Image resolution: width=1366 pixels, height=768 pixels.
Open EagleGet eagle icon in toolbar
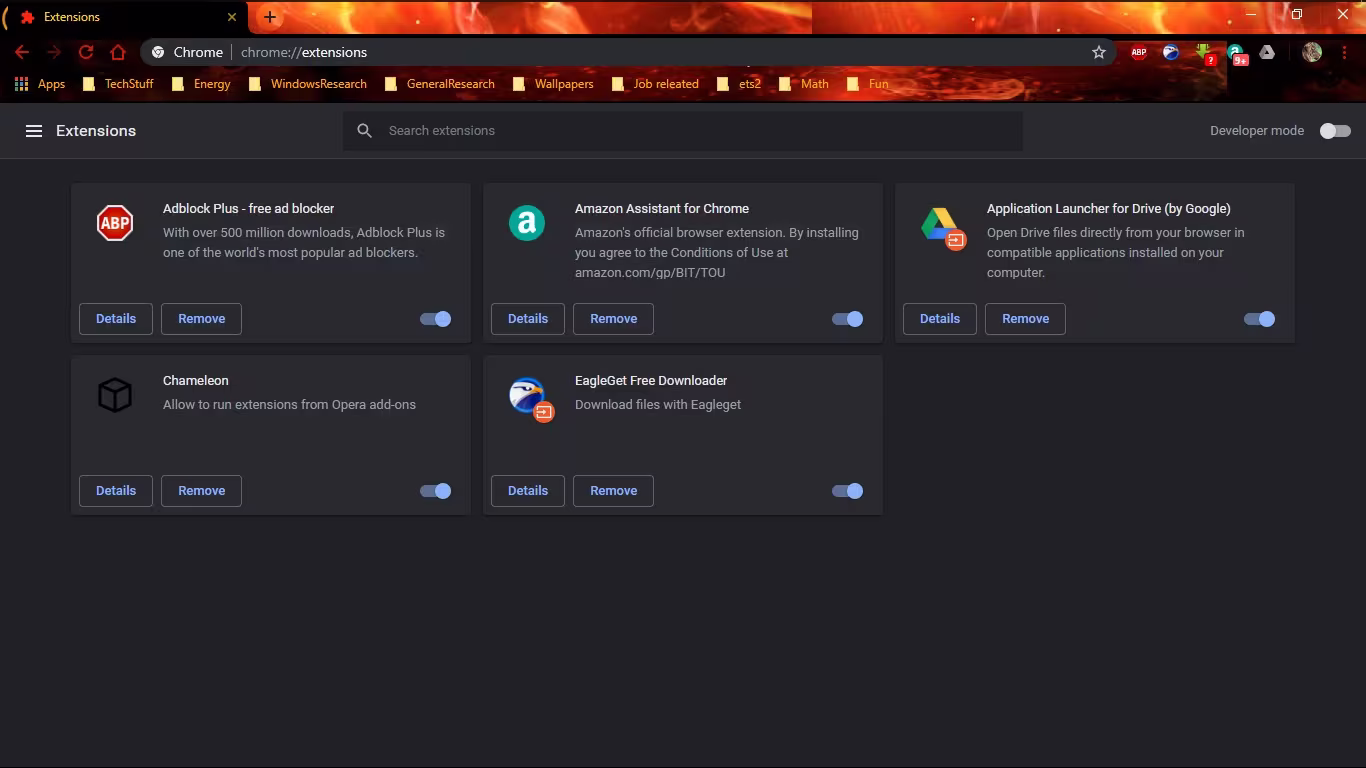click(1171, 52)
